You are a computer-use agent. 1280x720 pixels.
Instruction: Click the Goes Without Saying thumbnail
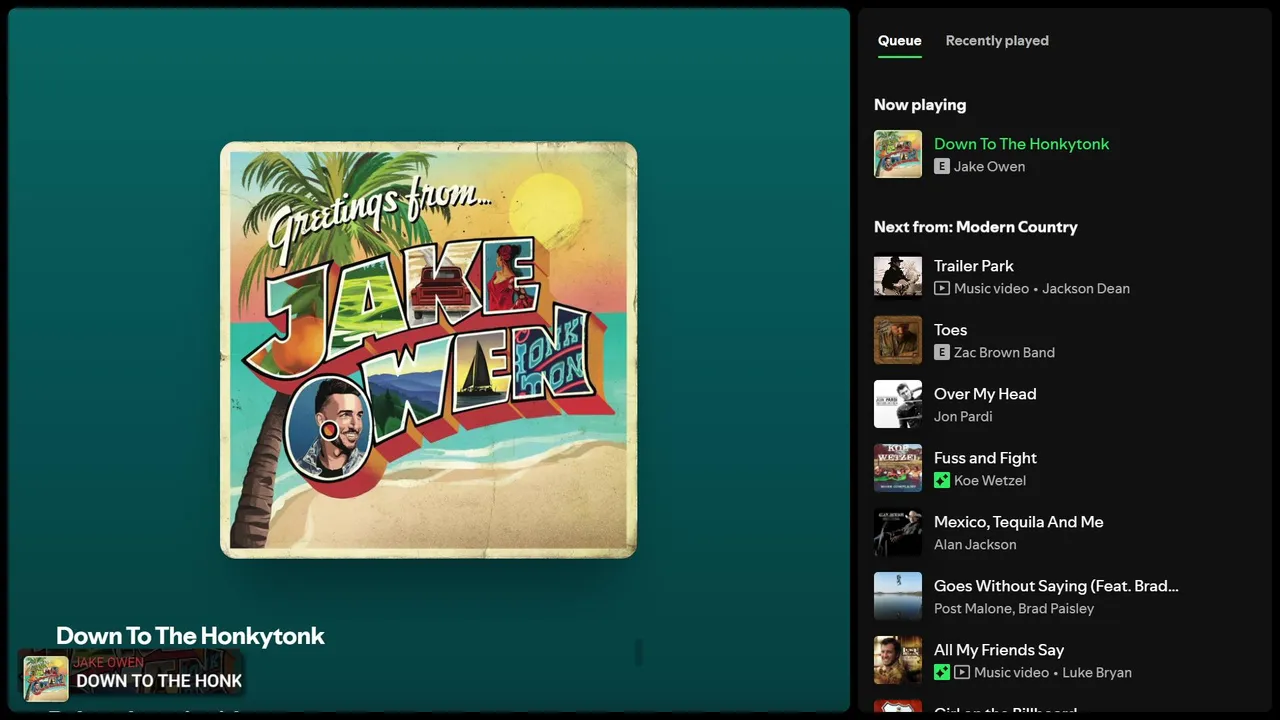click(x=898, y=596)
